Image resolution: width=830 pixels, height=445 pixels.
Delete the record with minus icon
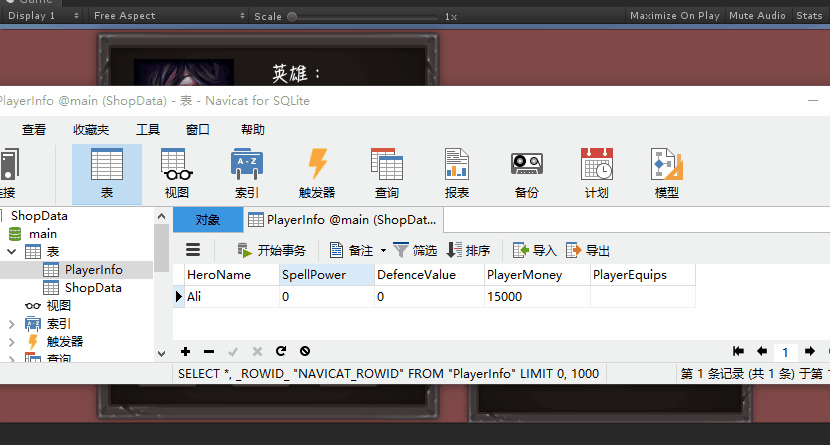(x=209, y=351)
